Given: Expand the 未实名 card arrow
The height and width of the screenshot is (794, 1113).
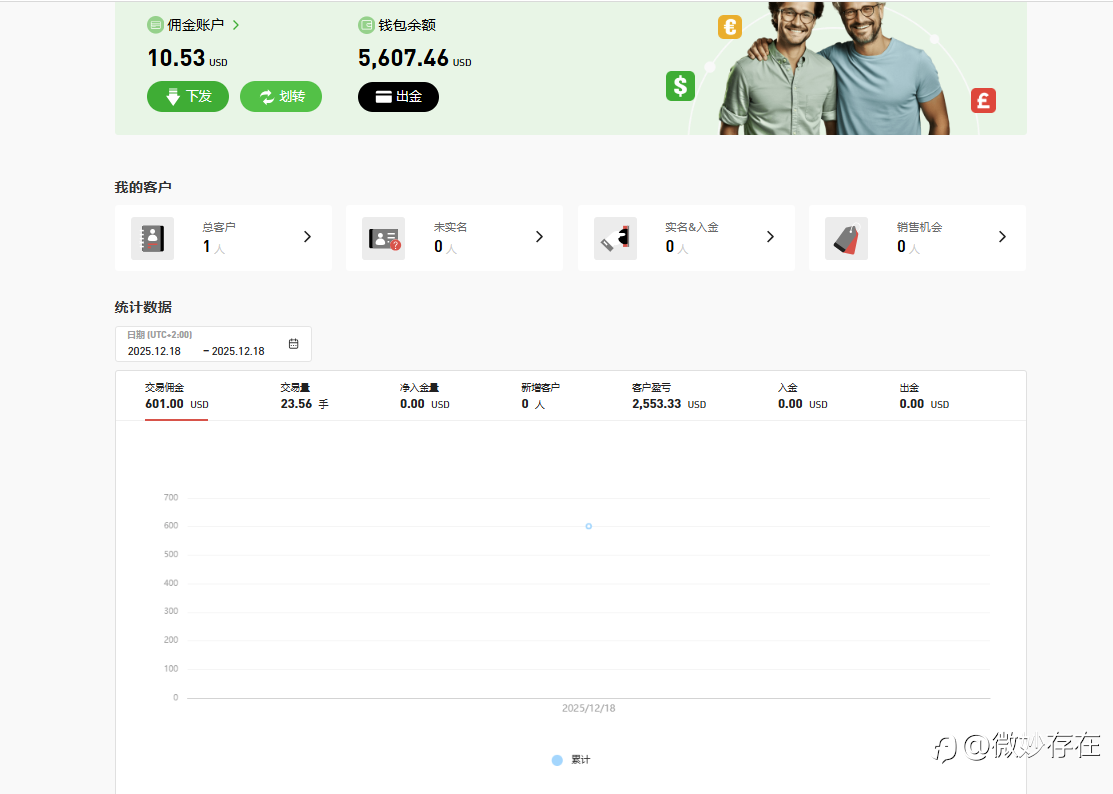Looking at the screenshot, I should click(x=539, y=237).
